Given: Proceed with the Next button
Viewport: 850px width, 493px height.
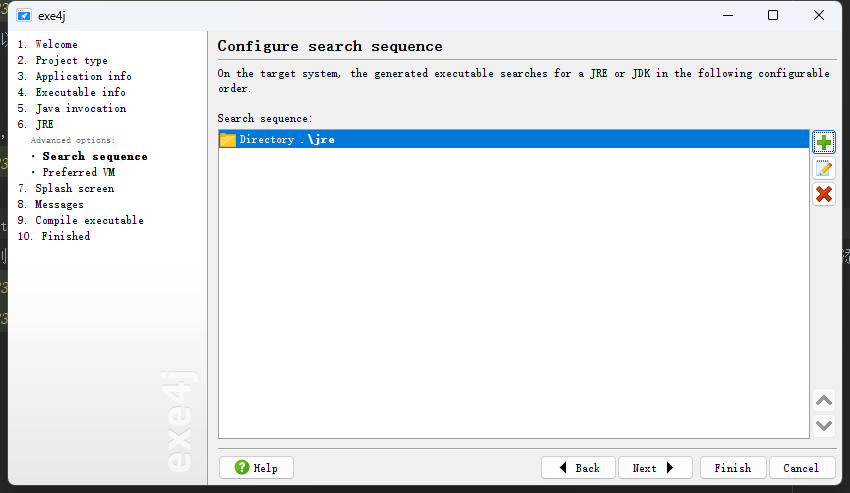Looking at the screenshot, I should 655,468.
